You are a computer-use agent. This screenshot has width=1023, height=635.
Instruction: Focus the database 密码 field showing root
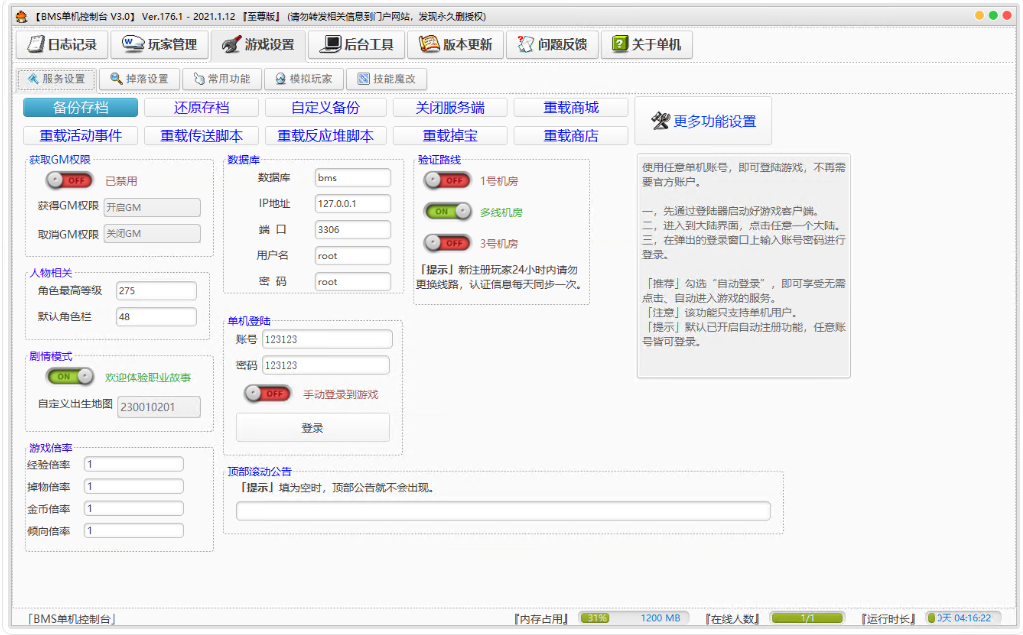[352, 282]
